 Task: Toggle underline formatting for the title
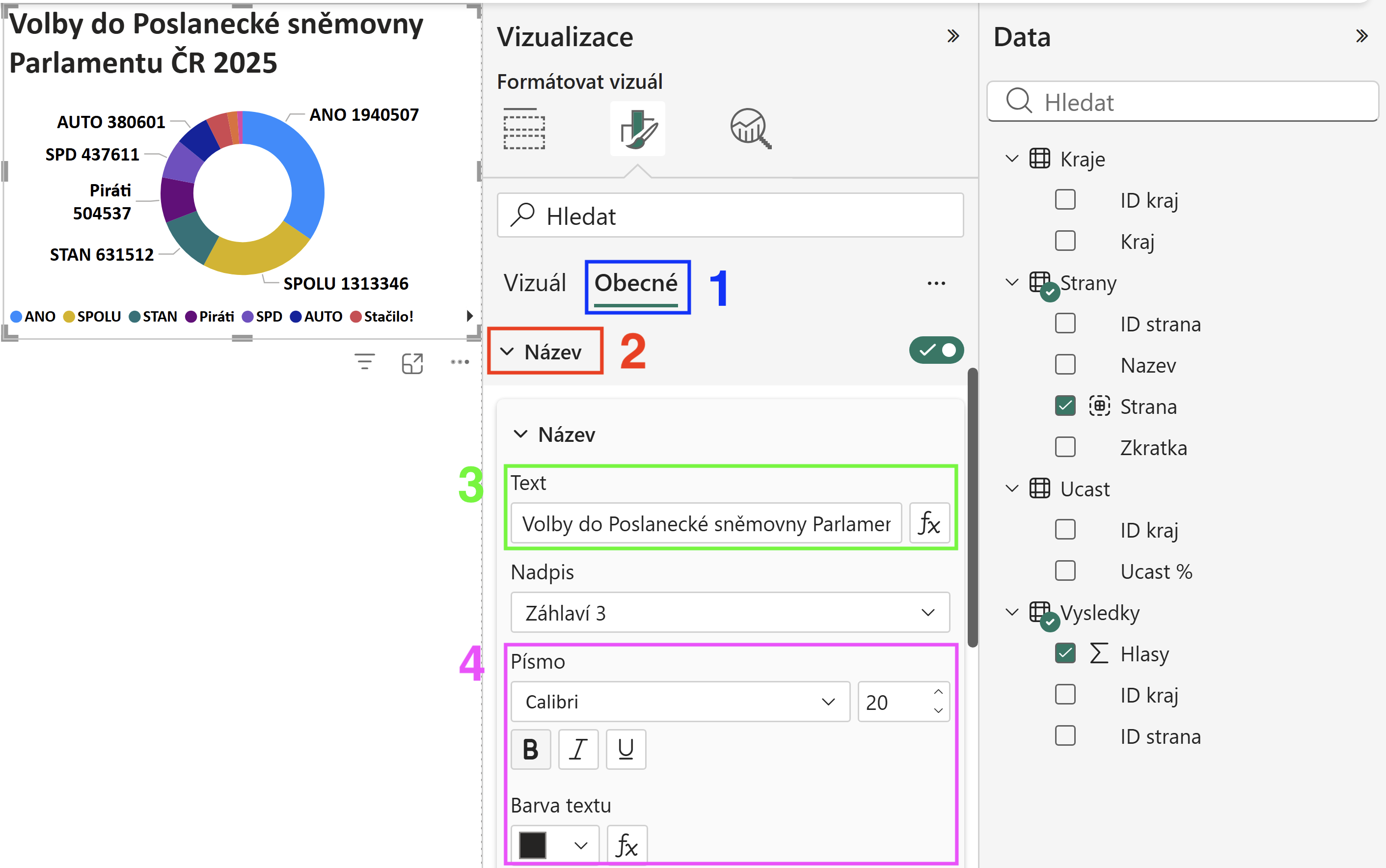pyautogui.click(x=626, y=749)
